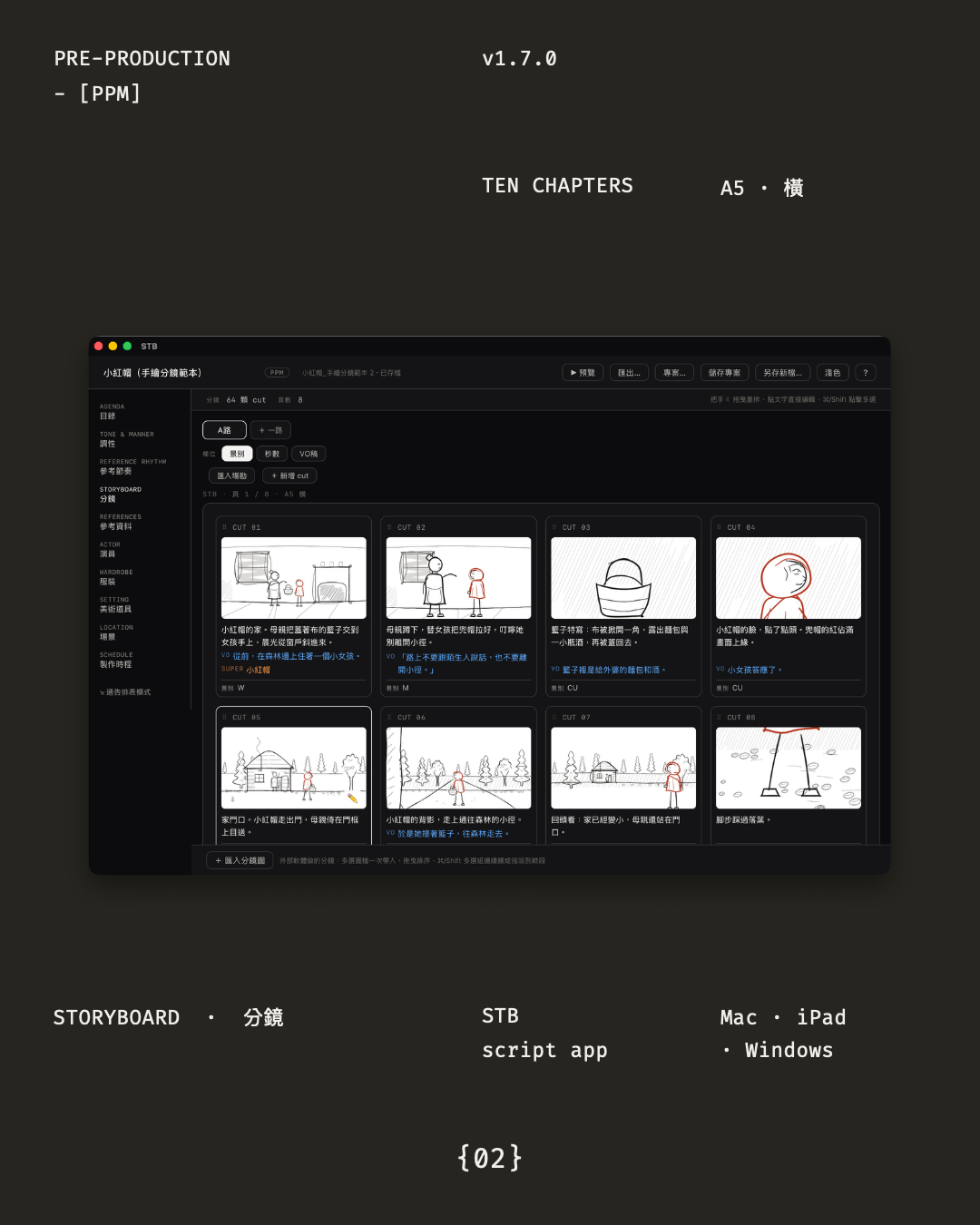The height and width of the screenshot is (1225, 980).
Task: Click the + 匯入分鏡圖 import button
Action: point(240,860)
